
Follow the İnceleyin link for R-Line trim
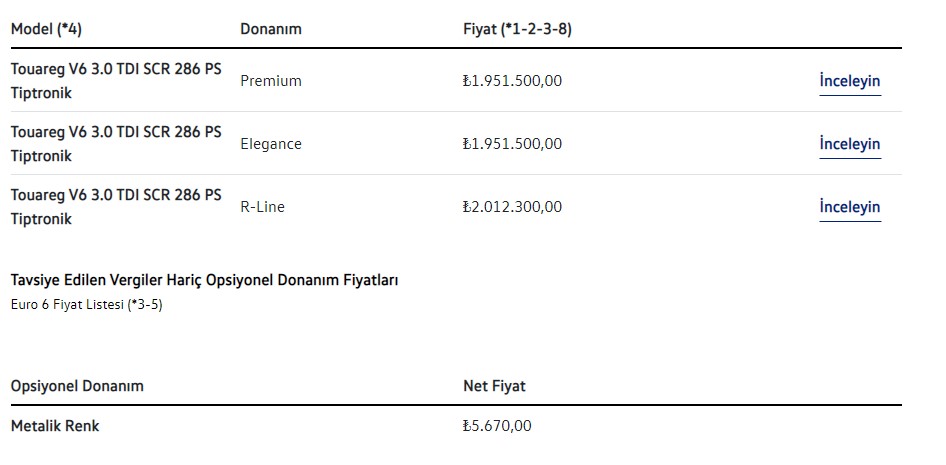pyautogui.click(x=849, y=207)
